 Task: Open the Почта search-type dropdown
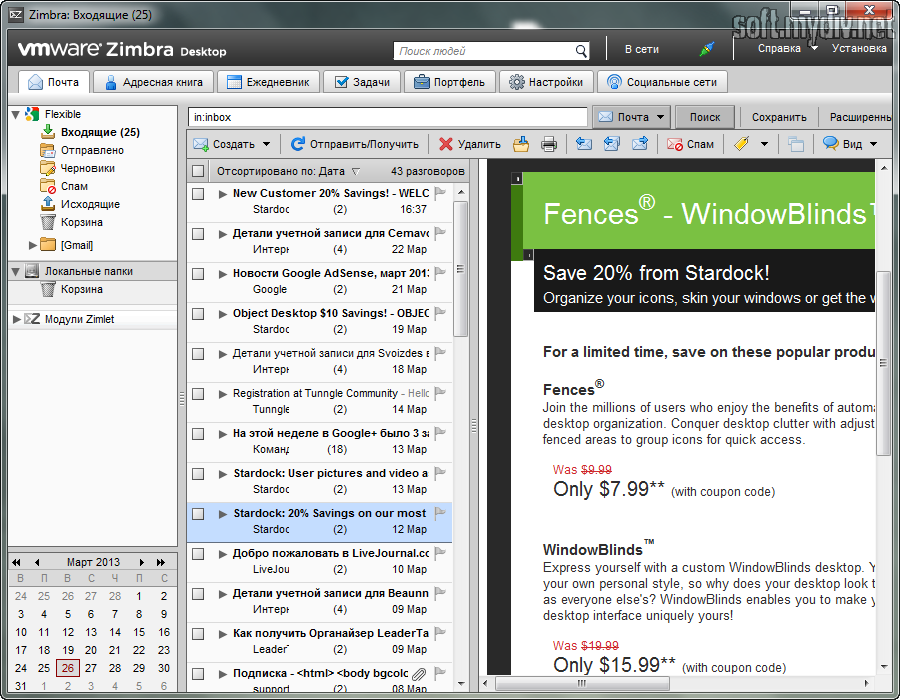click(631, 117)
